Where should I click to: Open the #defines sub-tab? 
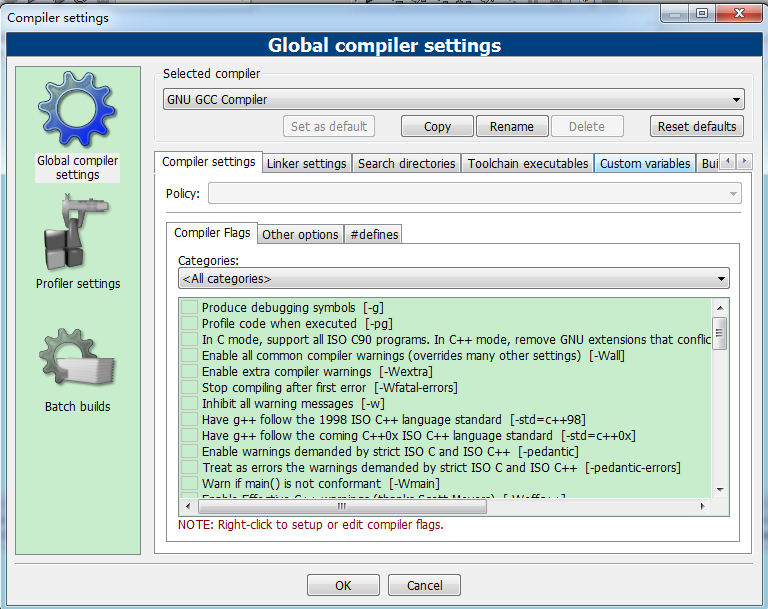click(x=374, y=235)
